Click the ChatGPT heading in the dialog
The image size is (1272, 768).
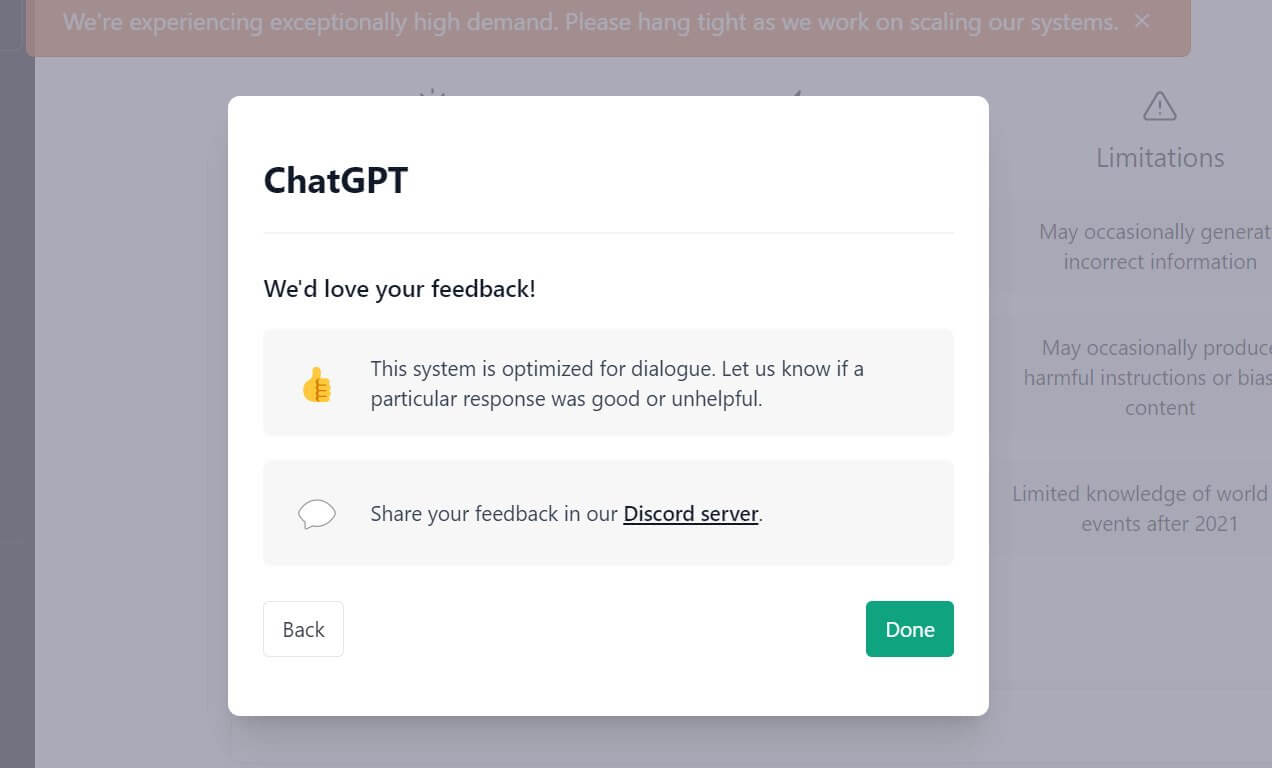tap(335, 180)
